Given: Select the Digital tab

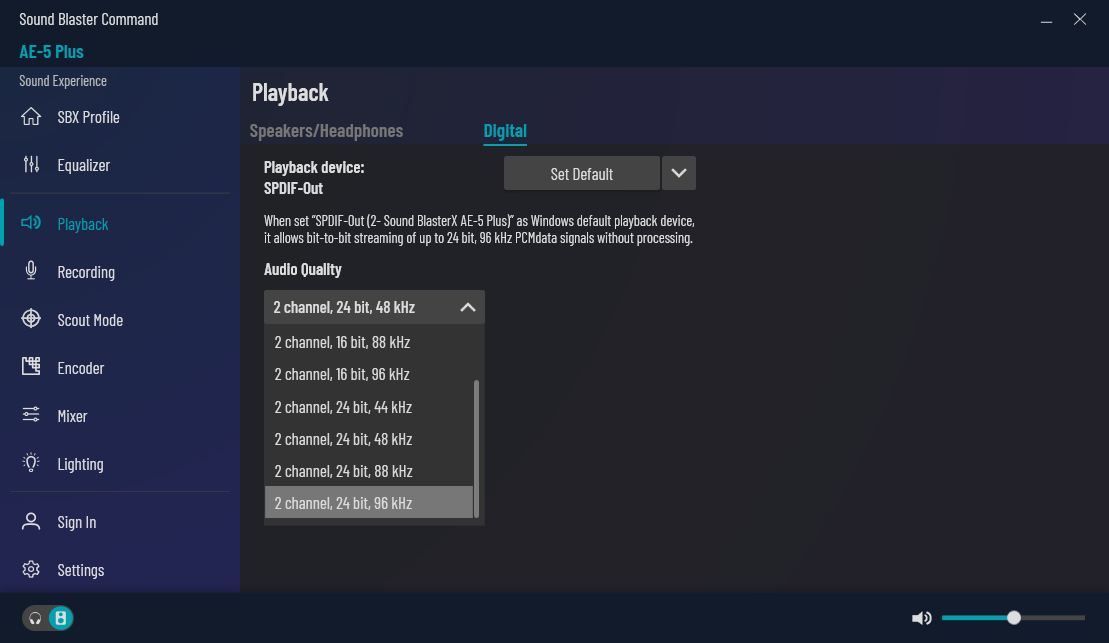Looking at the screenshot, I should 505,131.
